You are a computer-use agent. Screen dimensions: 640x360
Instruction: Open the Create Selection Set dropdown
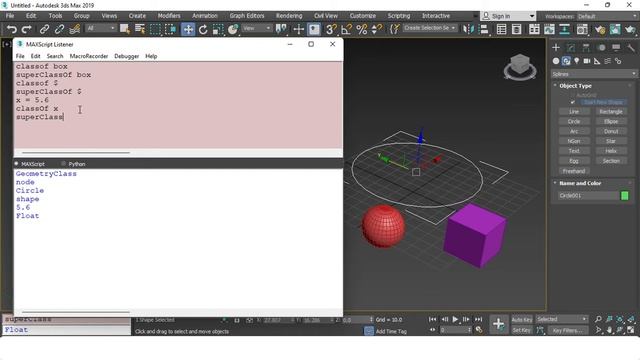coord(430,28)
